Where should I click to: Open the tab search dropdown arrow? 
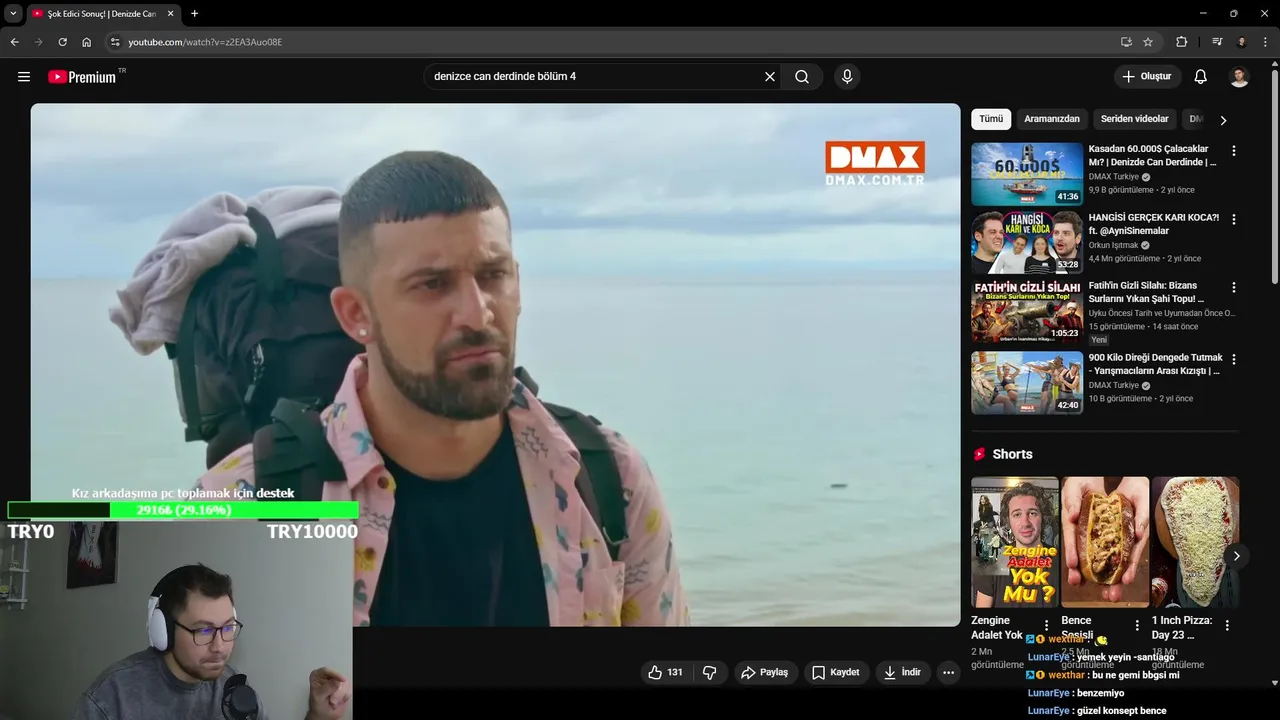tap(13, 13)
